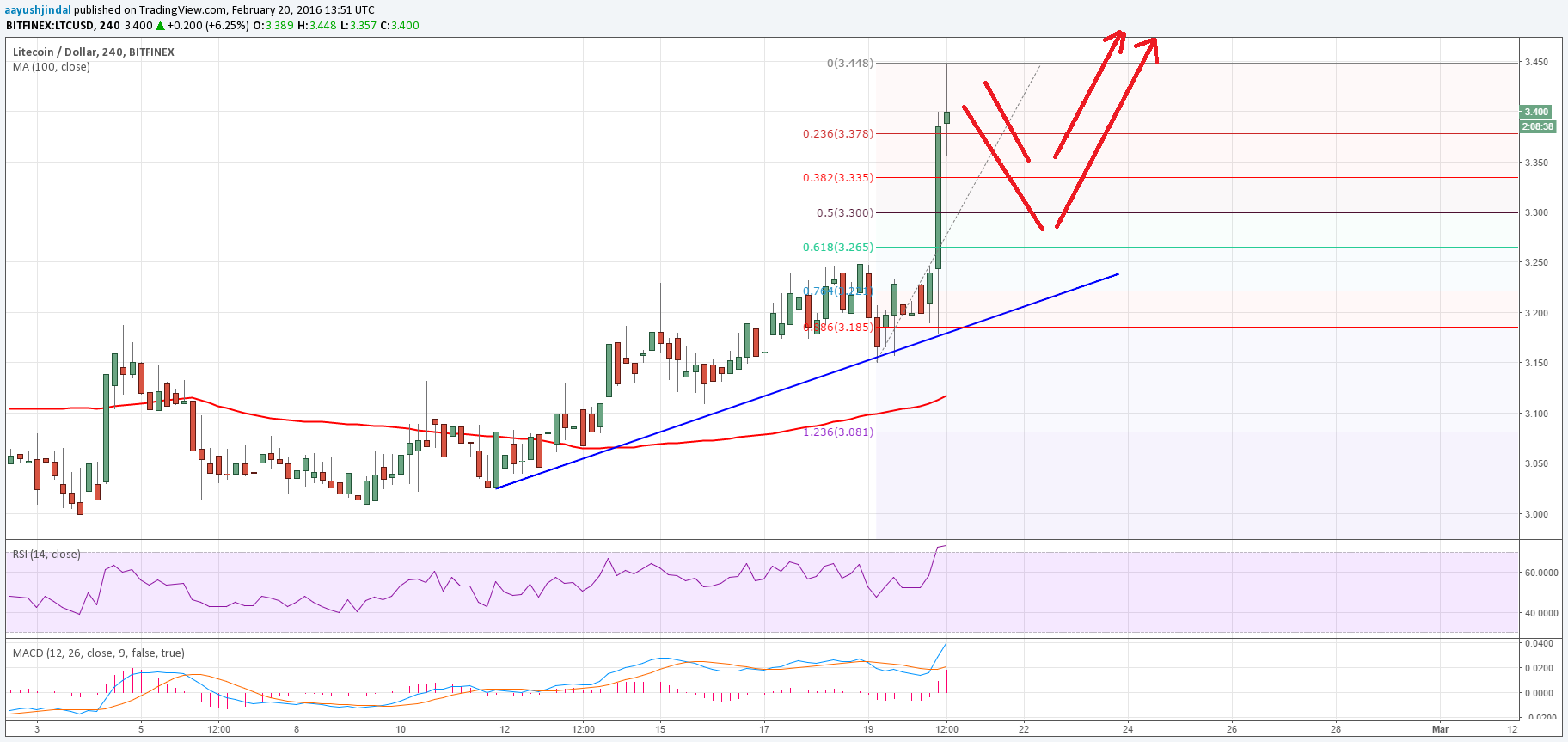Click the 3.450 price axis label
Image resolution: width=1568 pixels, height=742 pixels.
point(1536,63)
